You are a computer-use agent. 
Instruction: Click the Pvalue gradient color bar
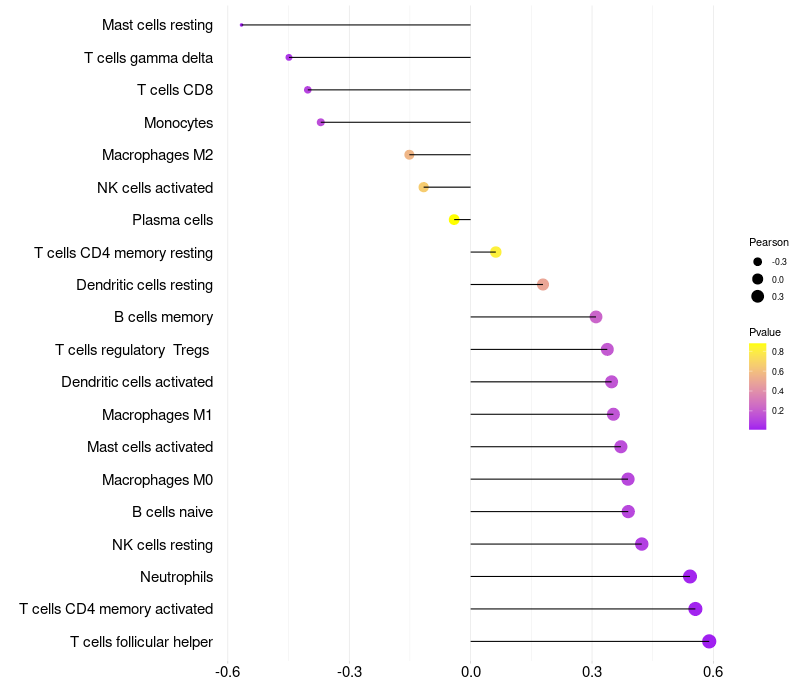tap(758, 386)
